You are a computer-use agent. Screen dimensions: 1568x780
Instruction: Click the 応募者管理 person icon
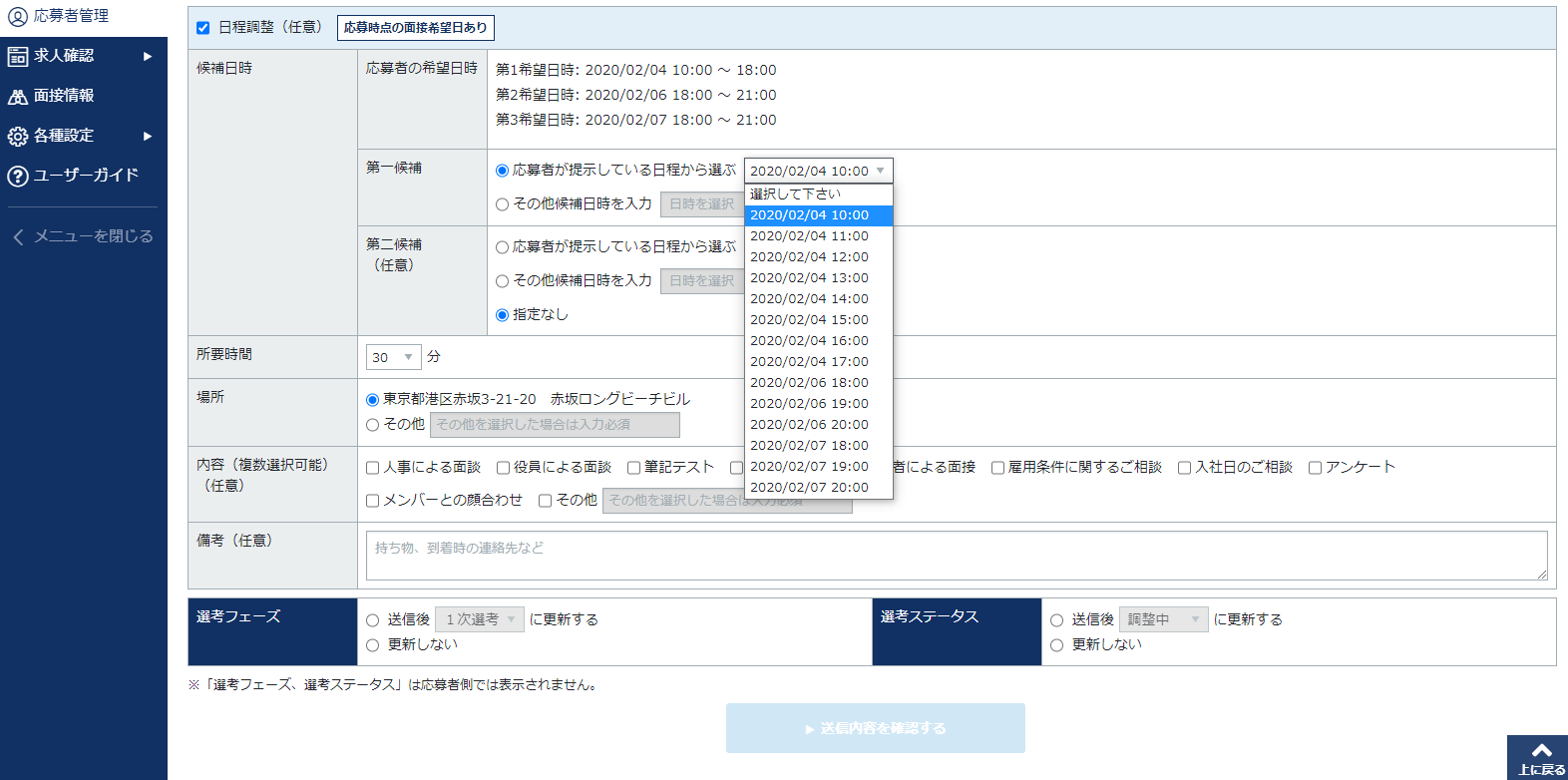point(17,16)
